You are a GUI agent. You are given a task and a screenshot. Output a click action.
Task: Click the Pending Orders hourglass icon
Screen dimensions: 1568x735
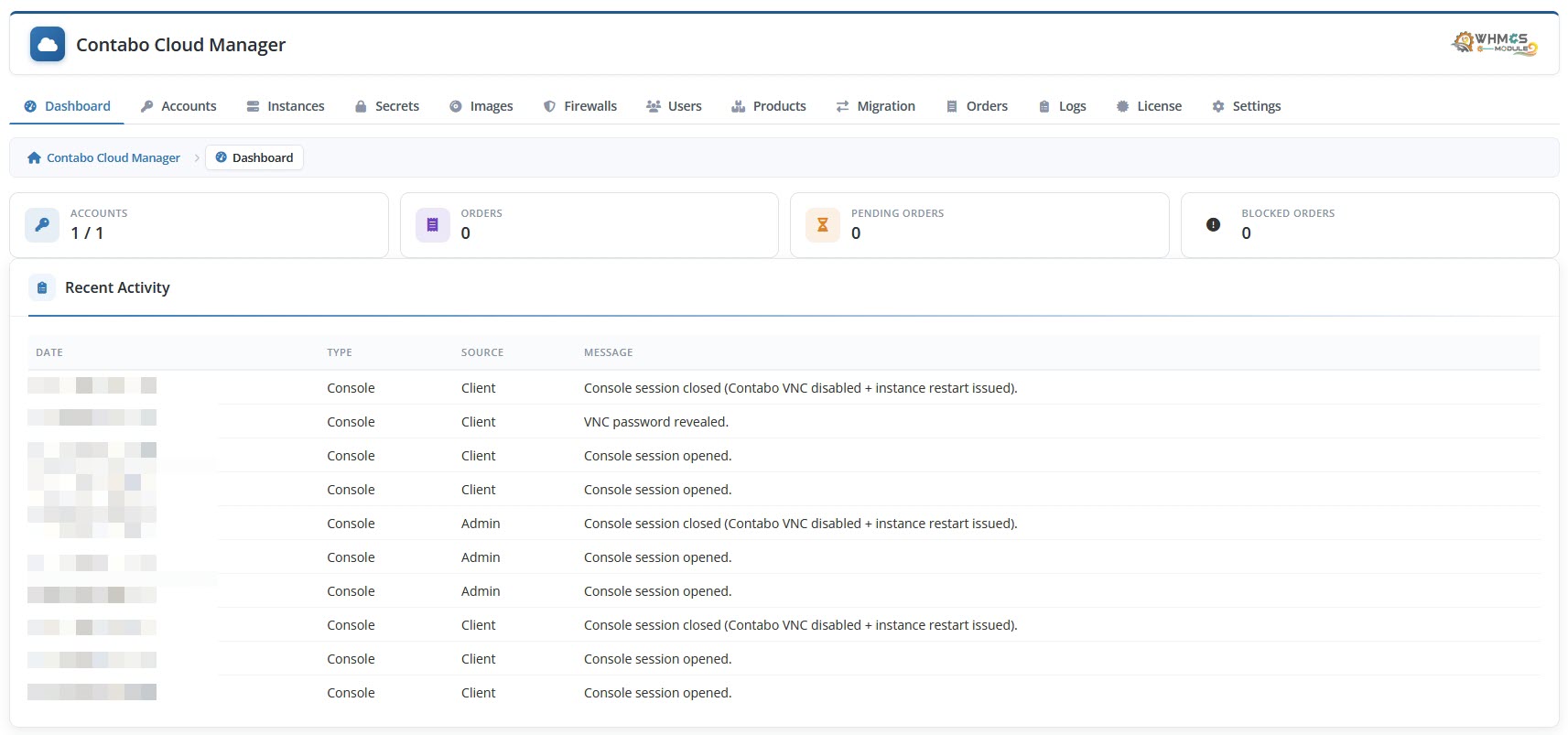pos(823,224)
